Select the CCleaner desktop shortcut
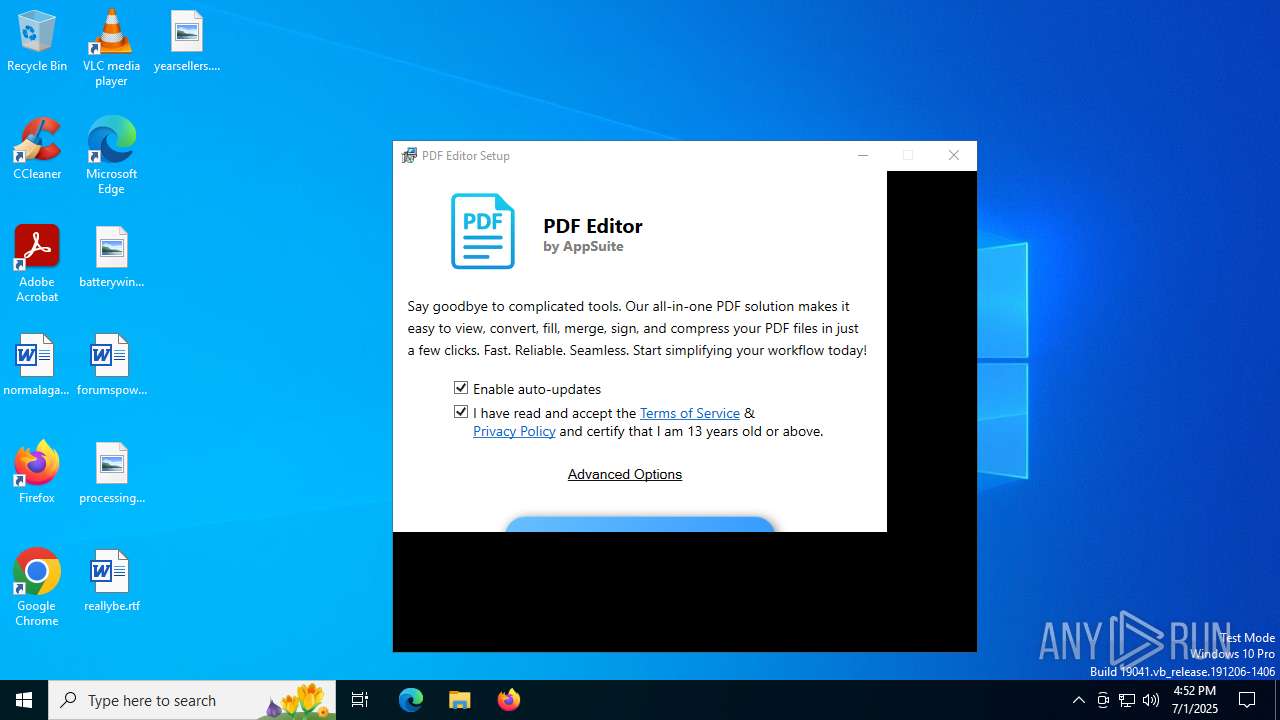Viewport: 1280px width, 720px height. [x=37, y=149]
